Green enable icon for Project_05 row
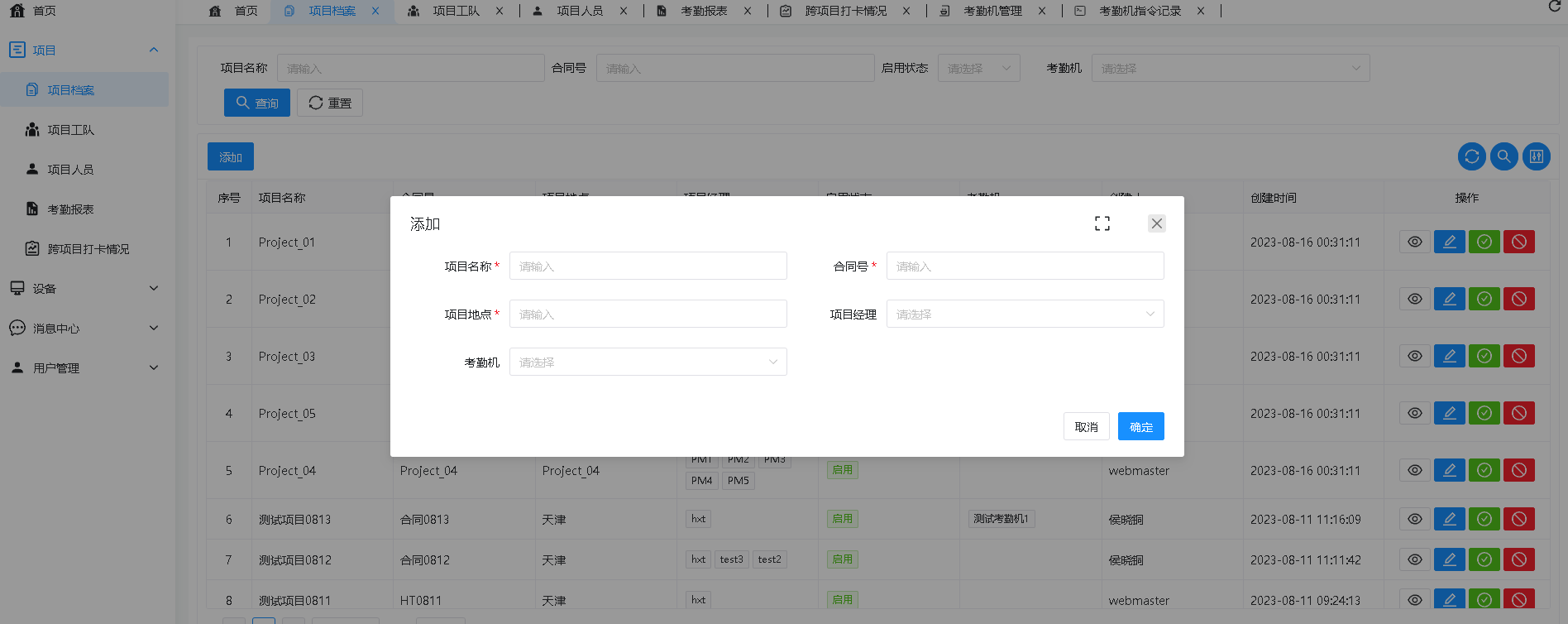 [1484, 413]
